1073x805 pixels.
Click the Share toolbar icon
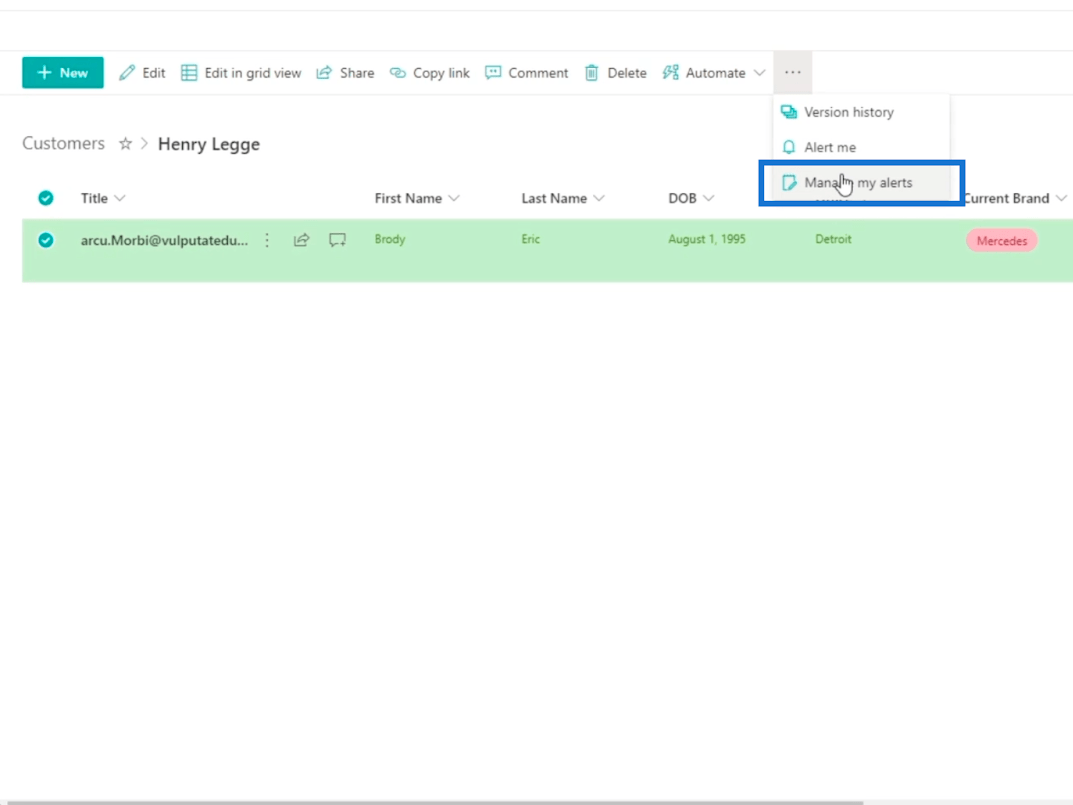324,73
